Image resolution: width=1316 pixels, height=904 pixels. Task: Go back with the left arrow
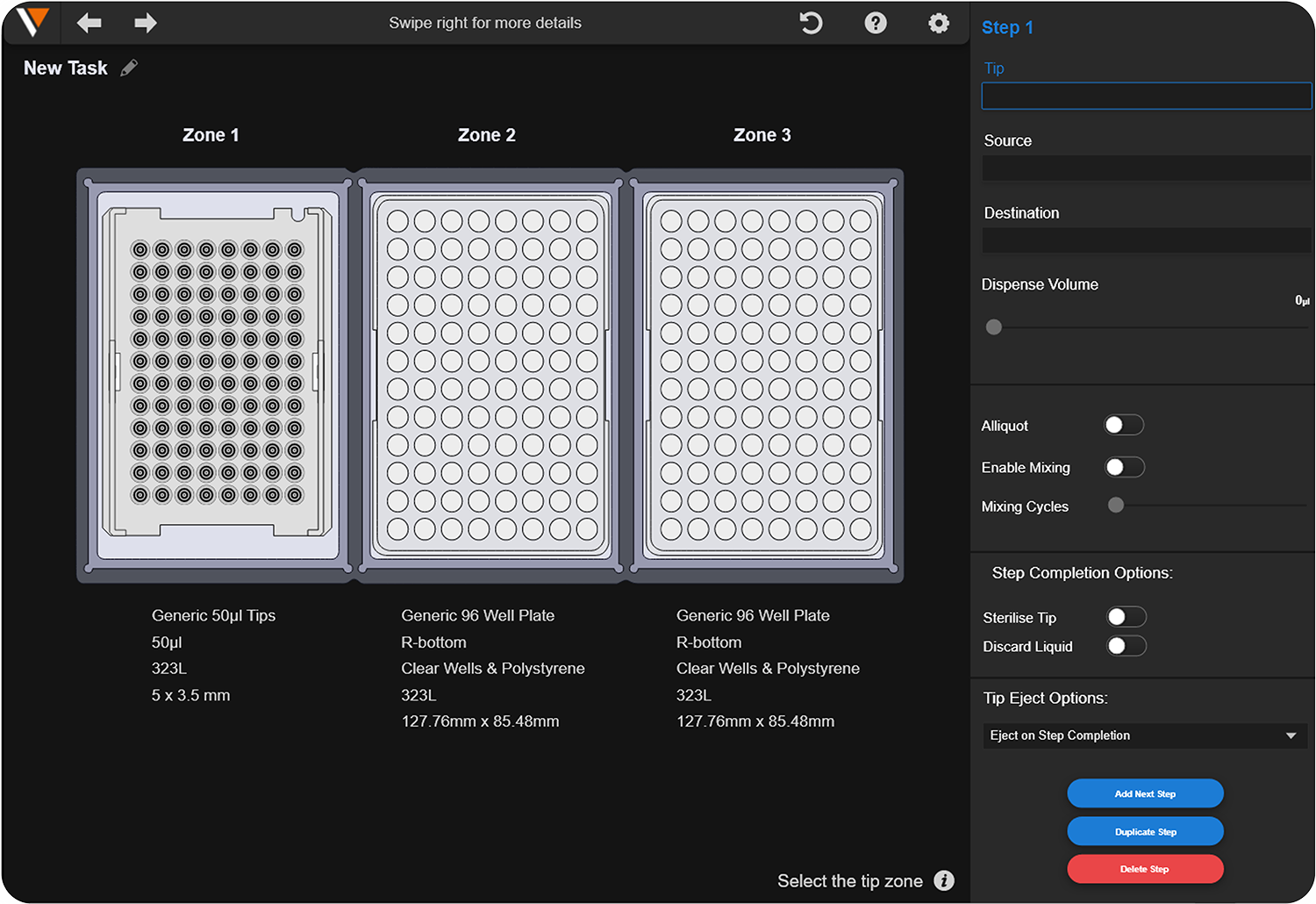tap(89, 23)
